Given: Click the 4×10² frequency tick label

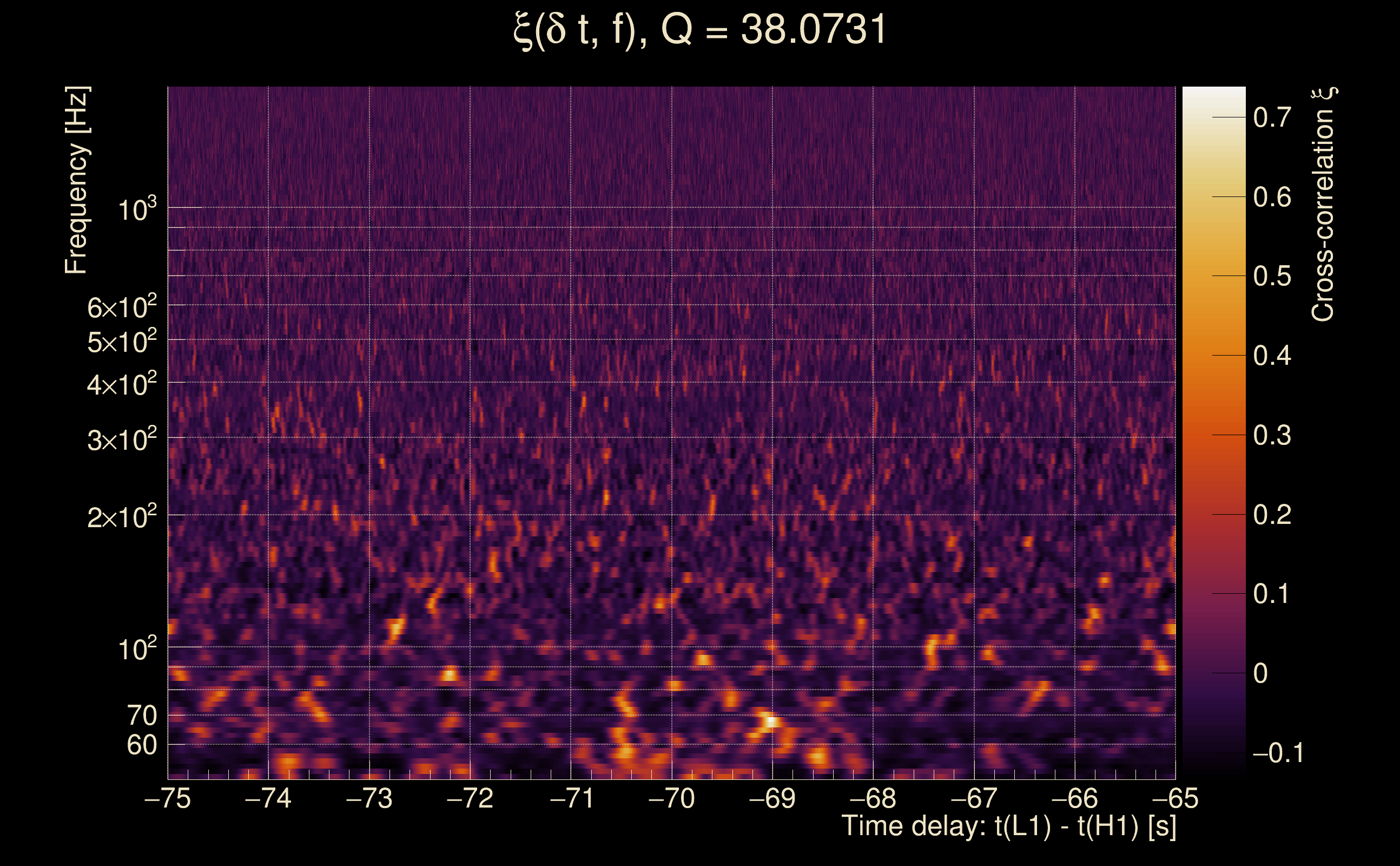Looking at the screenshot, I should (121, 385).
